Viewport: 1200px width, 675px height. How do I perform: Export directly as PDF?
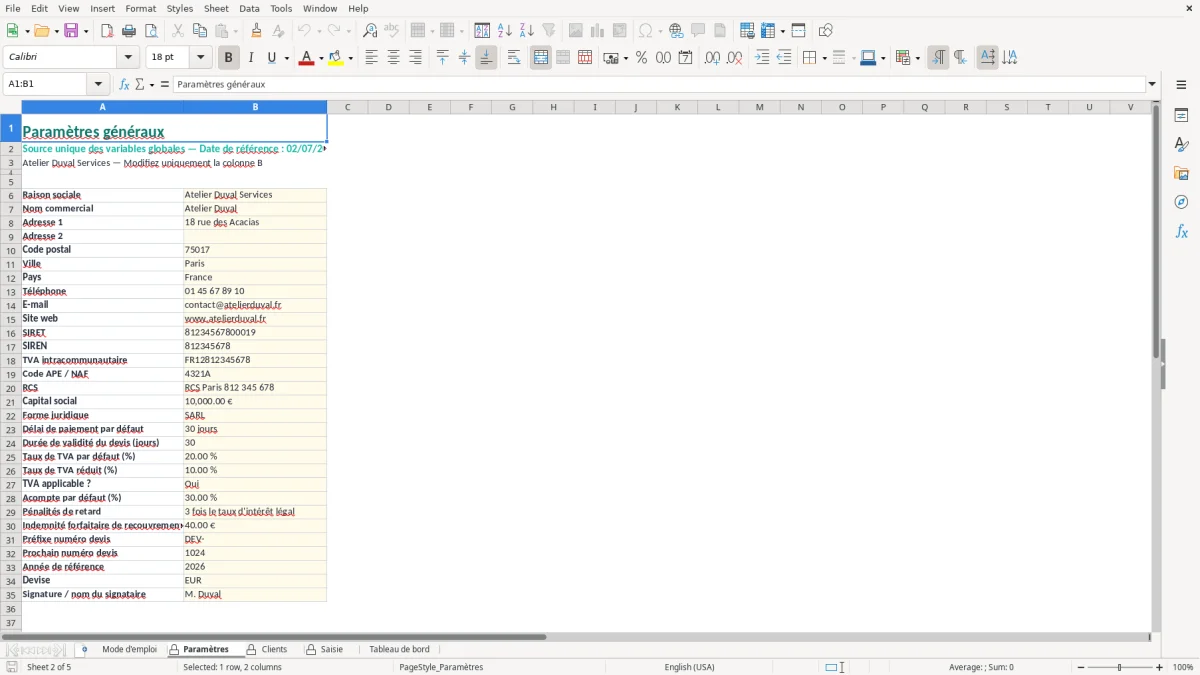[106, 31]
